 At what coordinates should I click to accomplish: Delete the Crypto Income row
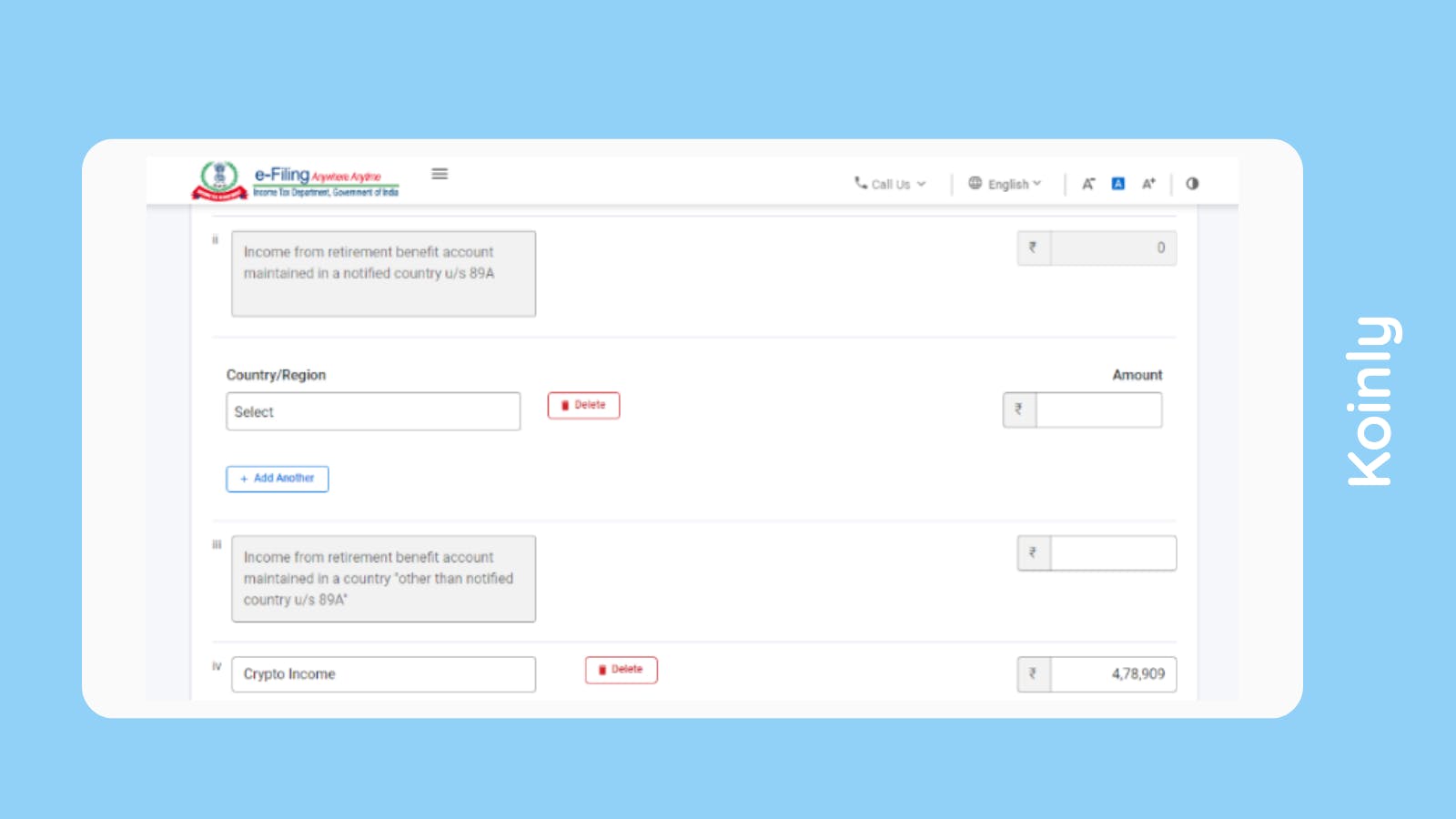point(622,670)
